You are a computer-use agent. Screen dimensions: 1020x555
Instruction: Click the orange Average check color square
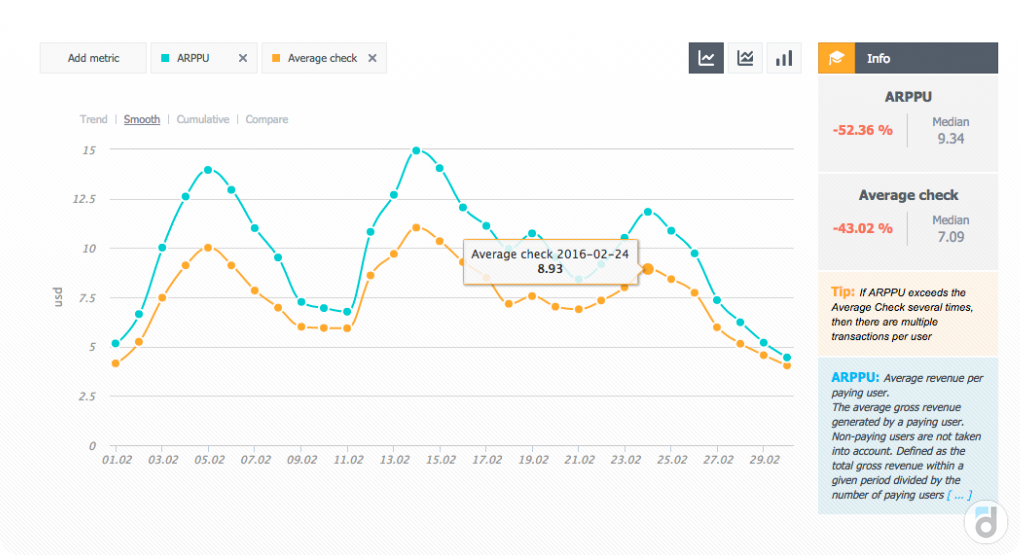tap(276, 58)
